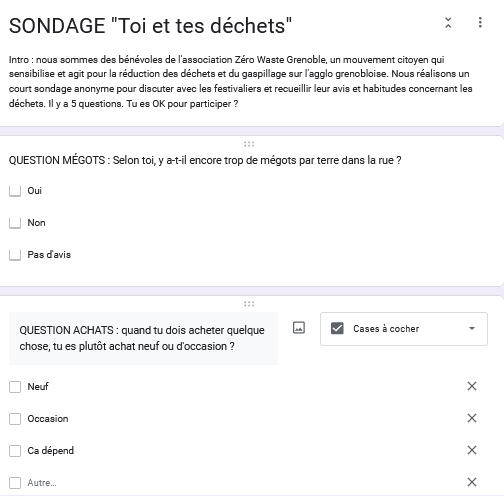The width and height of the screenshot is (504, 496).
Task: Select the Pas d'avis checkbox
Action: (x=15, y=255)
